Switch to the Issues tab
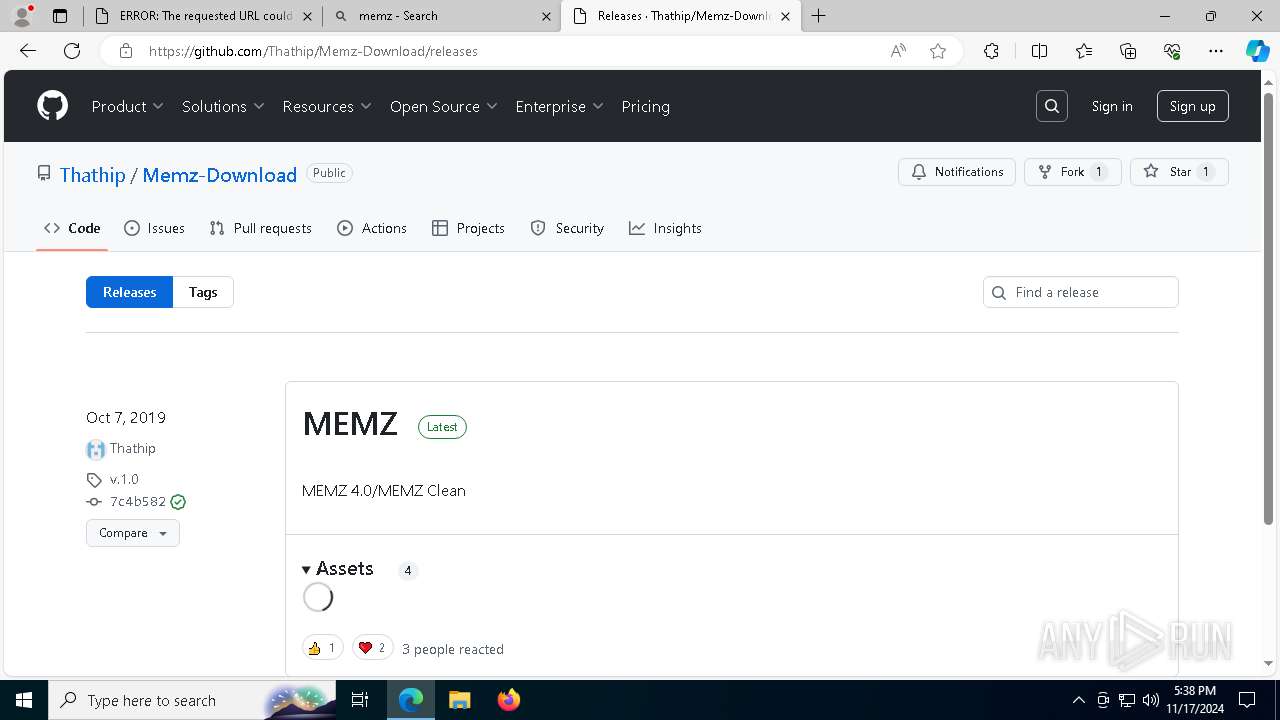This screenshot has height=720, width=1280. click(154, 228)
